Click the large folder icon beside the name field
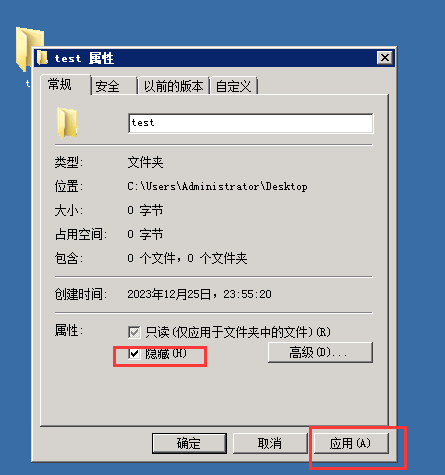445x475 pixels. [x=67, y=123]
